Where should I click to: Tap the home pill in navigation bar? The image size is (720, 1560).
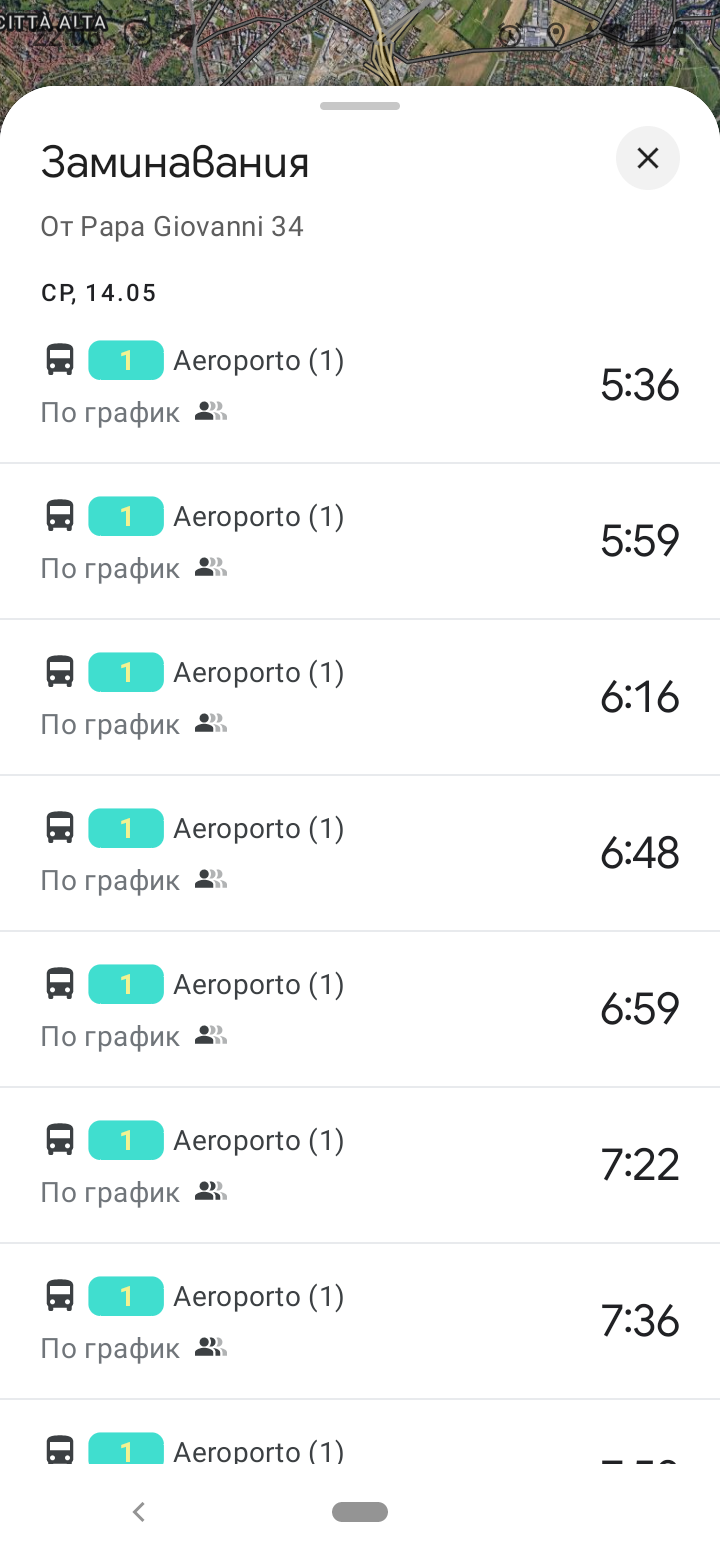[x=360, y=1512]
